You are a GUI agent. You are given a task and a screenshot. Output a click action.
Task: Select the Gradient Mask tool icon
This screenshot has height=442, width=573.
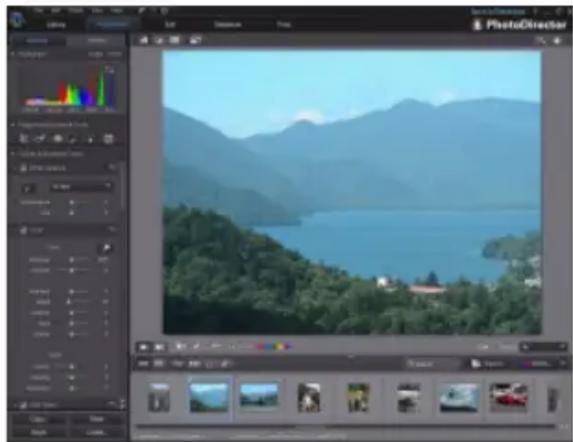(x=108, y=138)
